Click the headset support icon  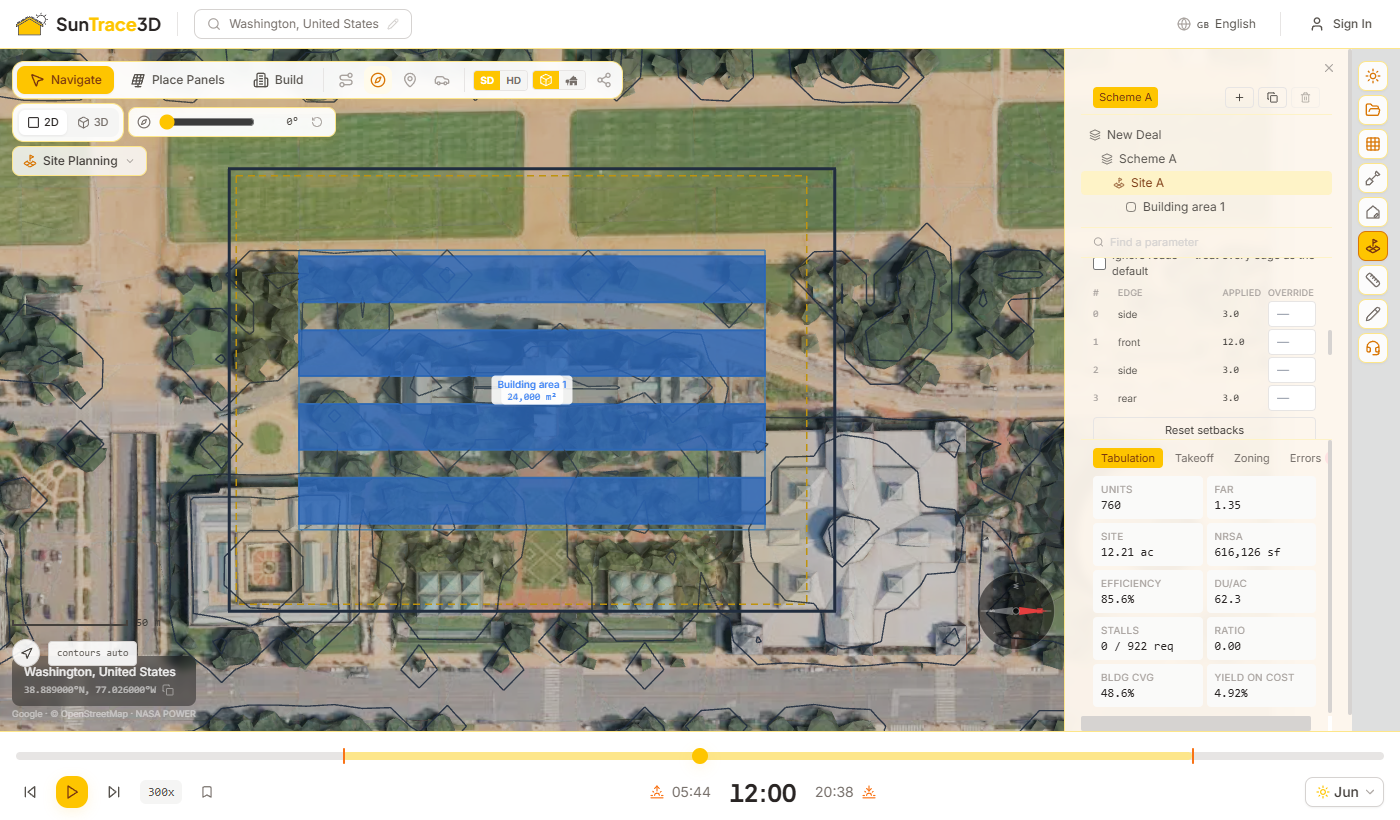pos(1373,348)
